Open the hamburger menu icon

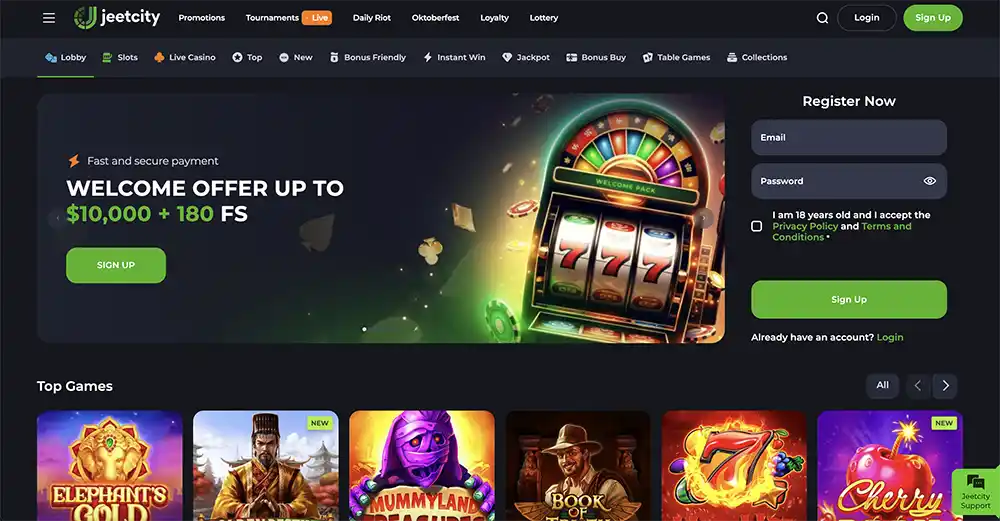(x=48, y=18)
